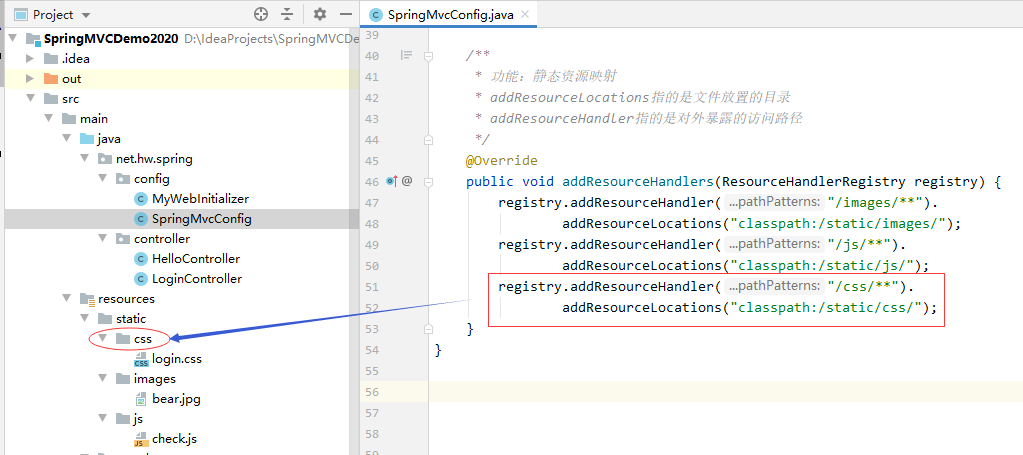
Task: Click the LoginController class icon
Action: 140,279
